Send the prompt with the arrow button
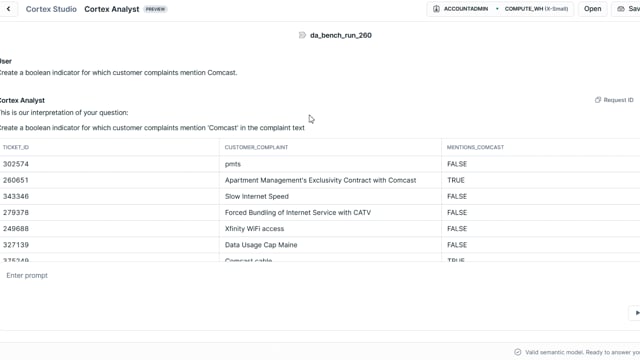The image size is (640, 360). tap(636, 313)
